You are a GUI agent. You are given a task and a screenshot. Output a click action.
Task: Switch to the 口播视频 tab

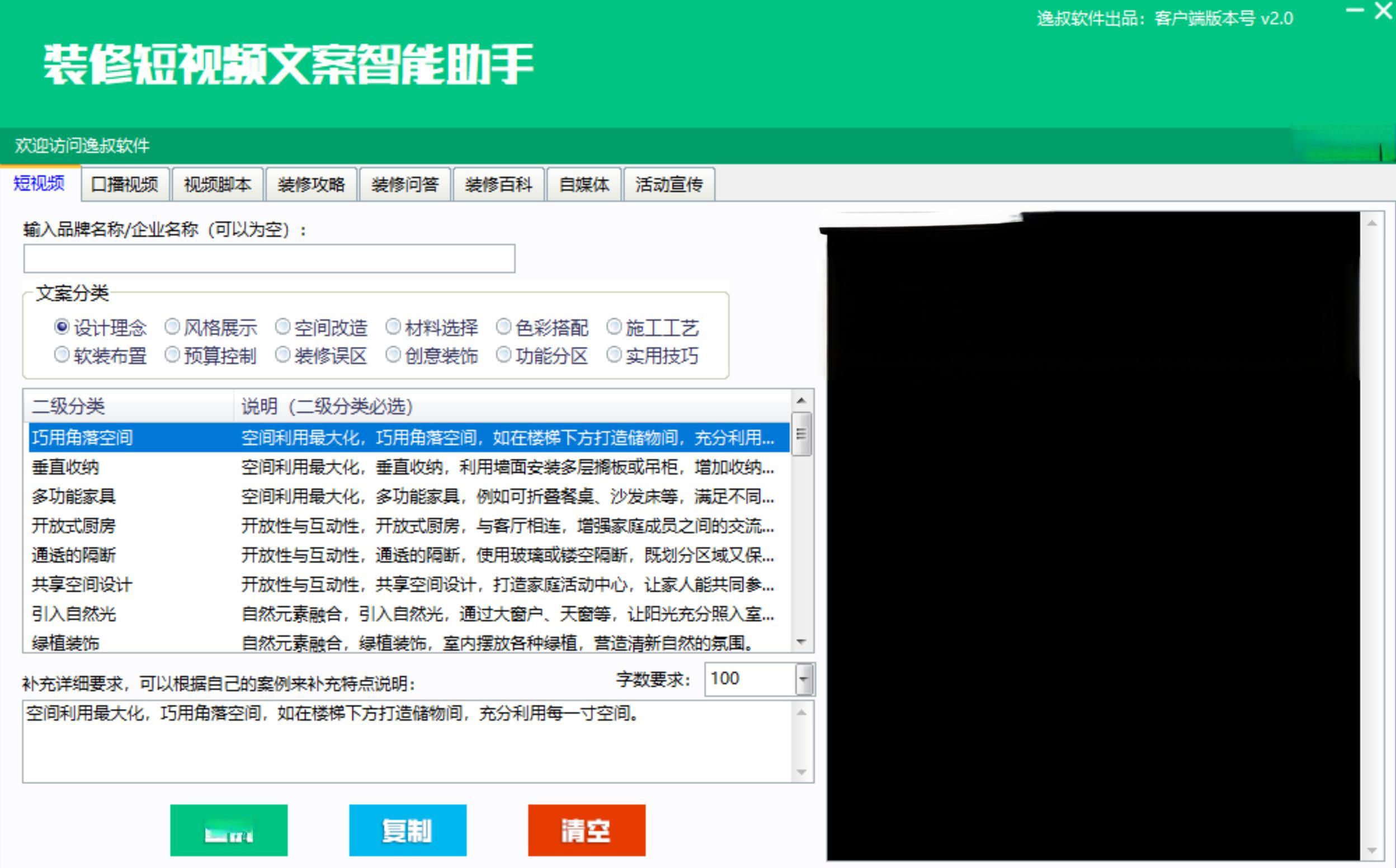point(125,184)
